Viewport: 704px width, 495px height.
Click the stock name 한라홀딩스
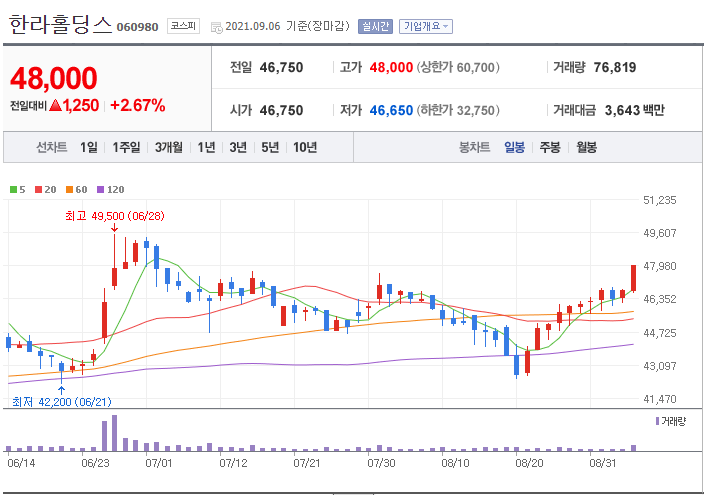point(60,24)
